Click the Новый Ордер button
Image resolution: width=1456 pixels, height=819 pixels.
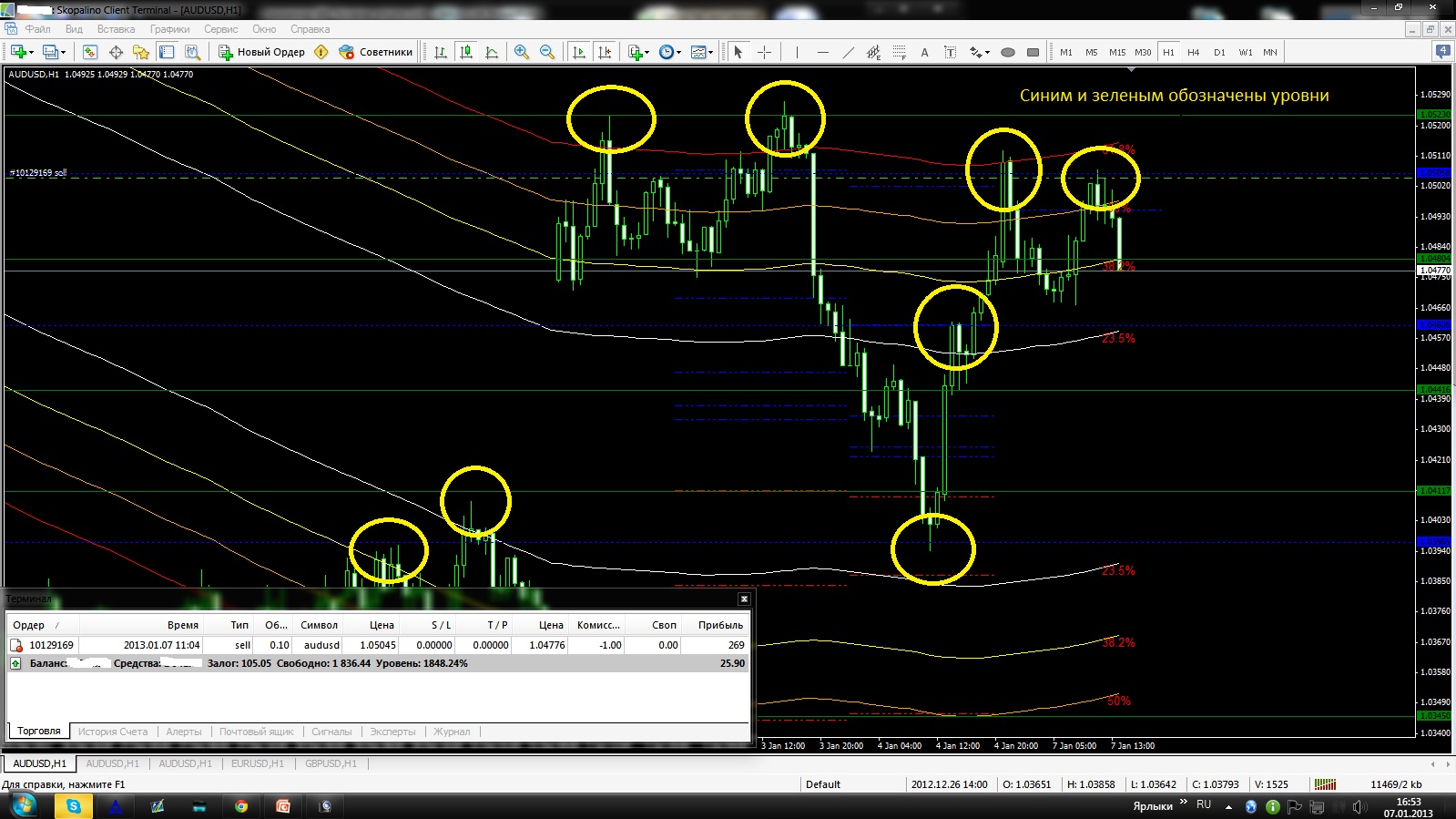(x=261, y=52)
